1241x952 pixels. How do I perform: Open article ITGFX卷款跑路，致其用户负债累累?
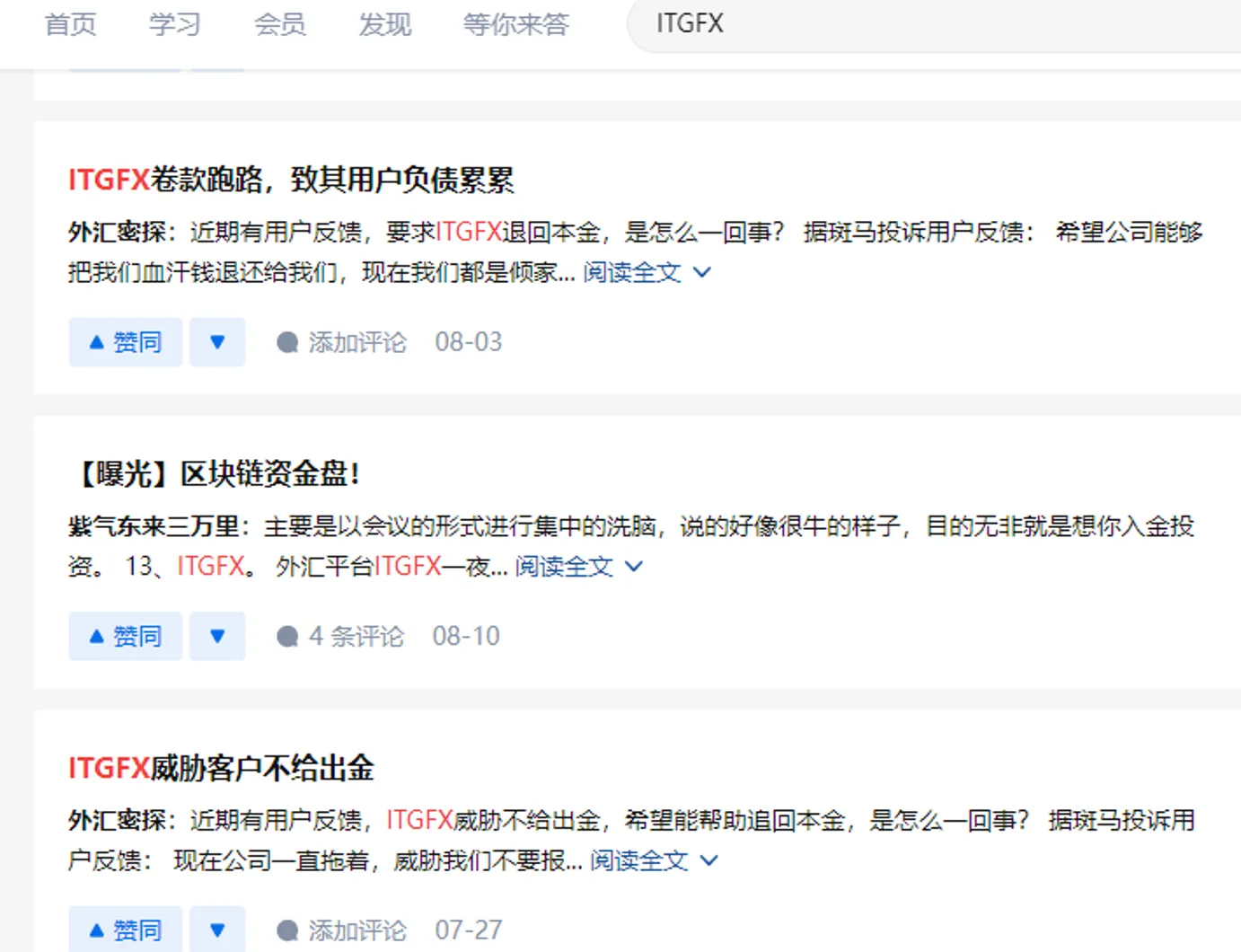(291, 180)
